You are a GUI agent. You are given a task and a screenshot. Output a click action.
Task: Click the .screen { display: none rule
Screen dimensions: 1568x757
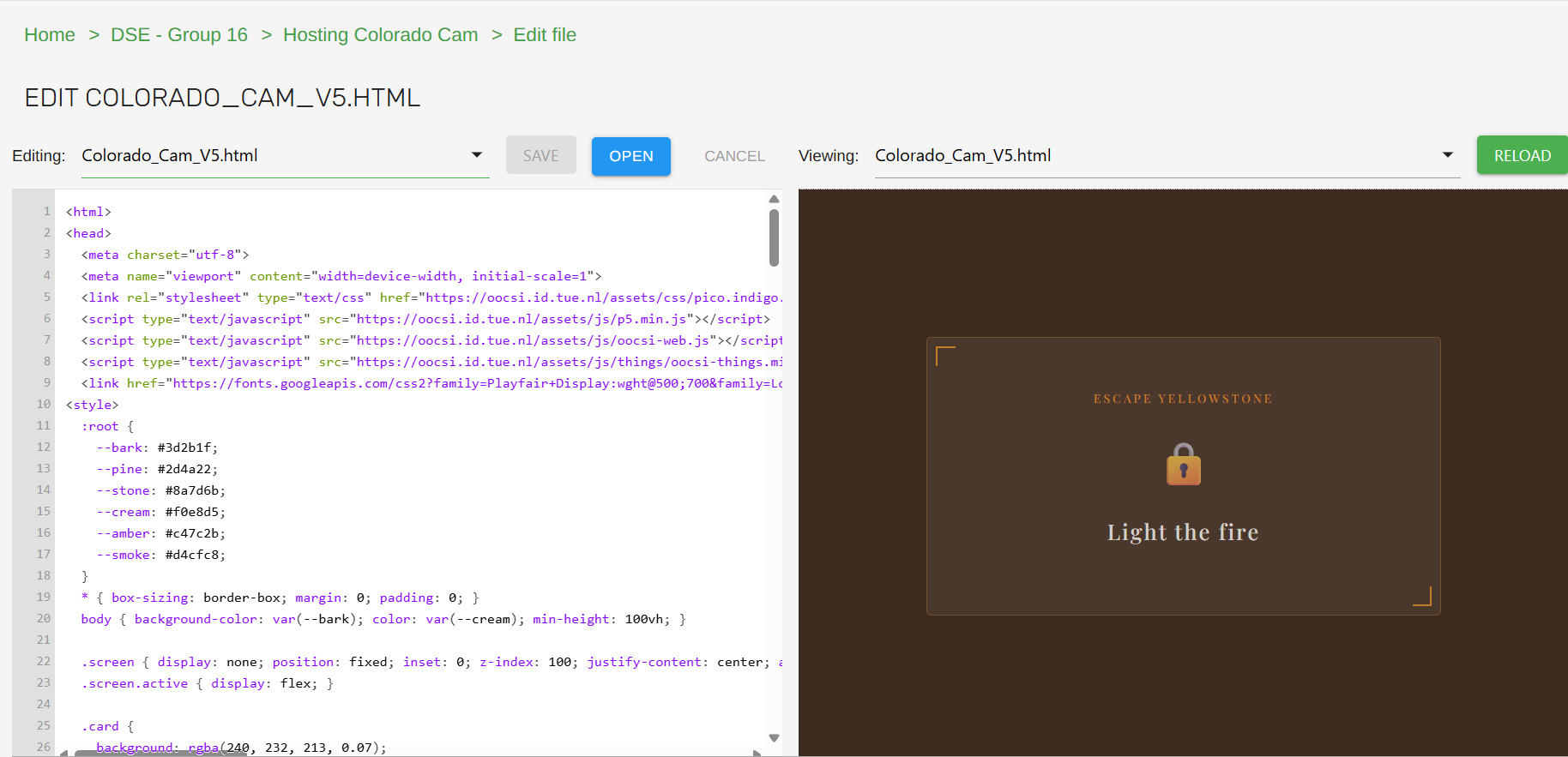432,662
